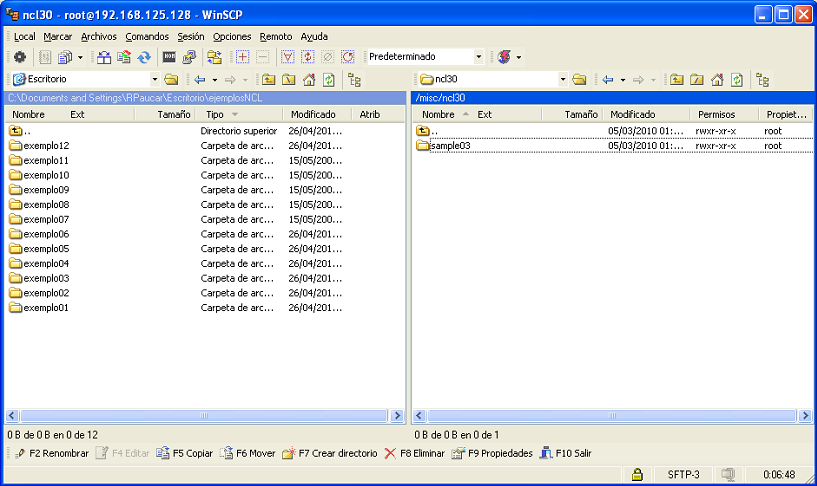Go to local root directory icon
The image size is (817, 486).
[x=288, y=80]
